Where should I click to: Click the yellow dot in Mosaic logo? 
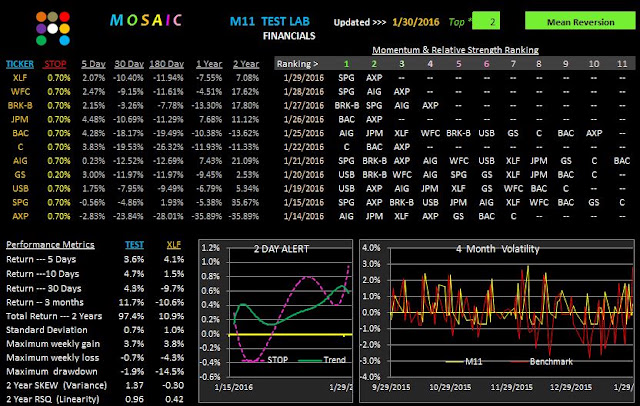point(64,29)
